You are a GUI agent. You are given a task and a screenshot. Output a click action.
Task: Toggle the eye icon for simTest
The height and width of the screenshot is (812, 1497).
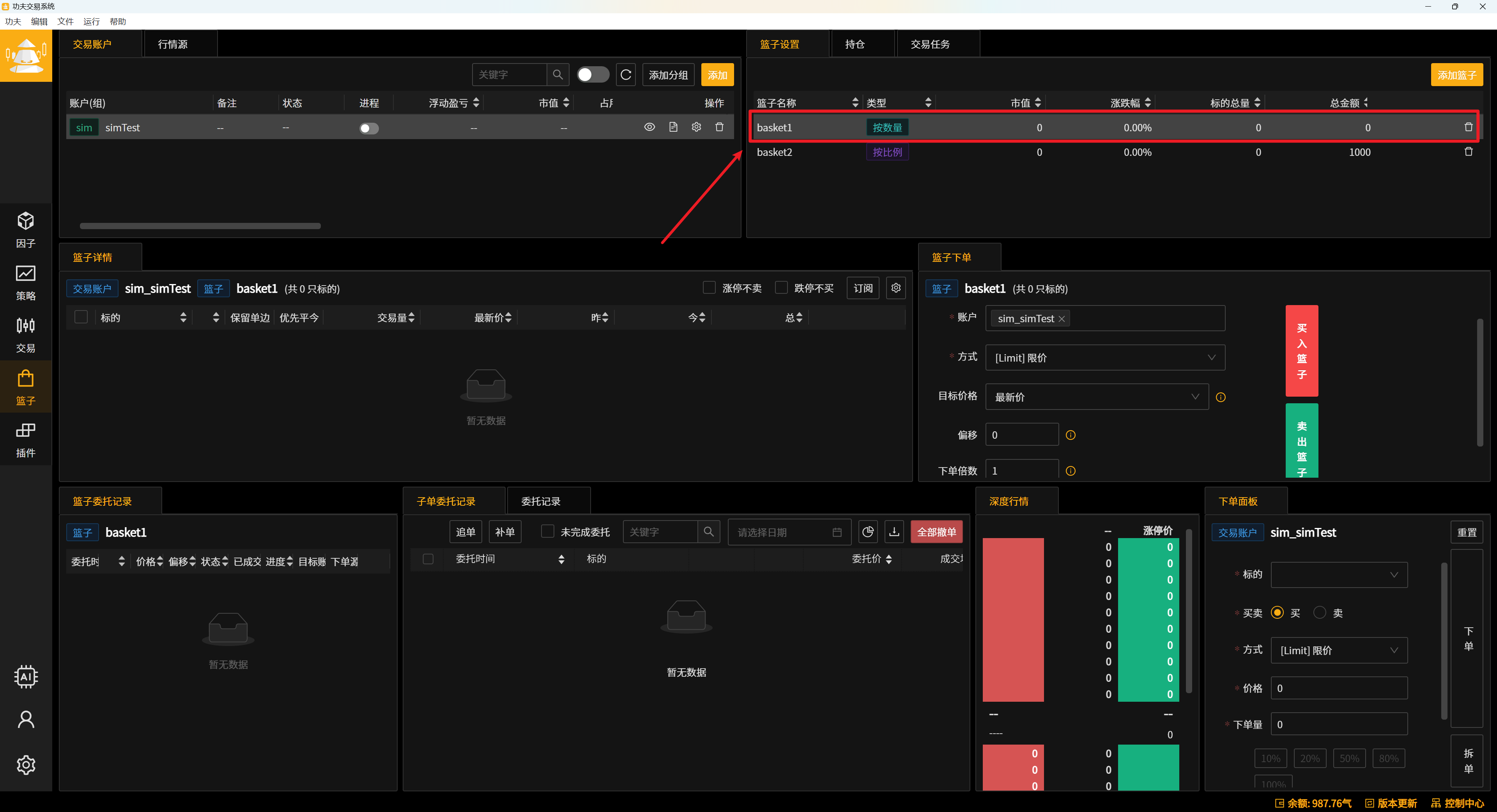pos(650,127)
